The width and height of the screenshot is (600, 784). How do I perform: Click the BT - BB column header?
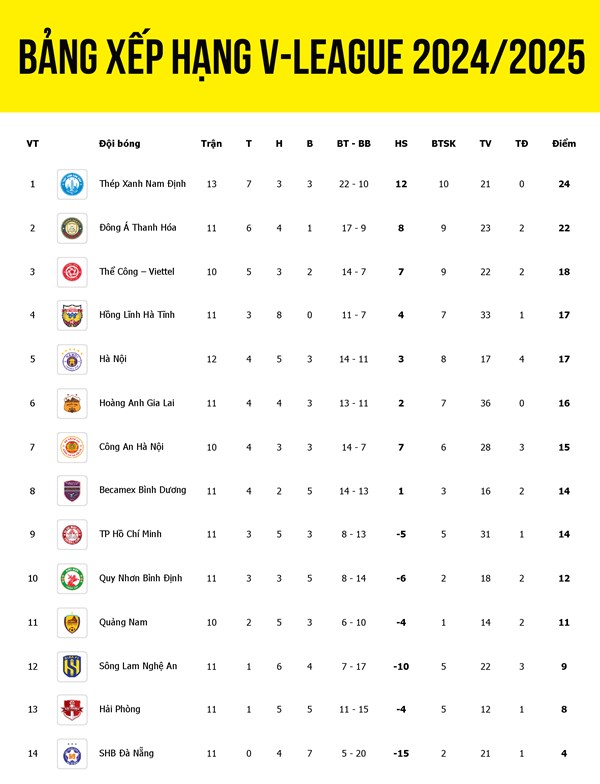[x=353, y=144]
